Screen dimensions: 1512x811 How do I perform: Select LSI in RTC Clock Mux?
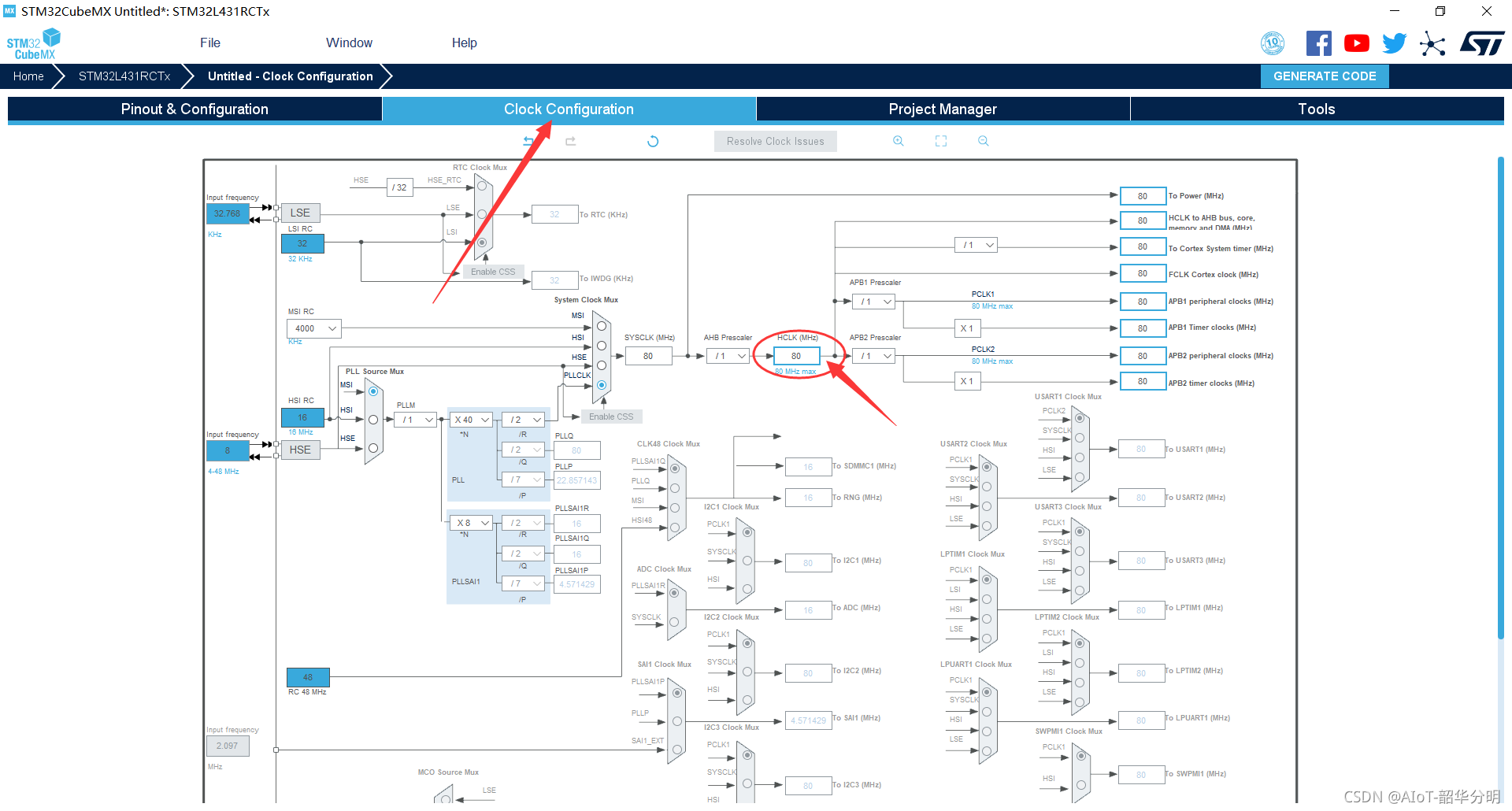click(482, 243)
